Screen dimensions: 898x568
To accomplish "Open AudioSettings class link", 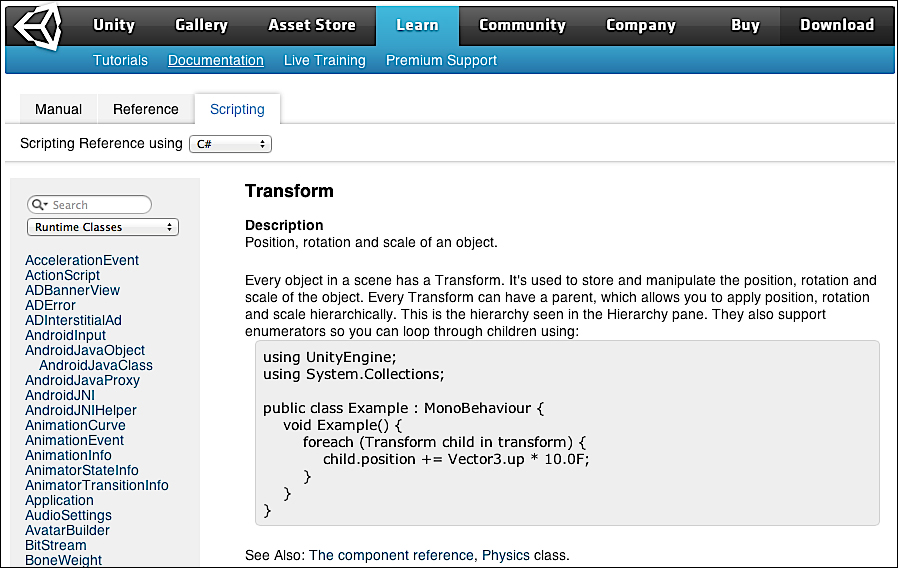I will pyautogui.click(x=68, y=515).
